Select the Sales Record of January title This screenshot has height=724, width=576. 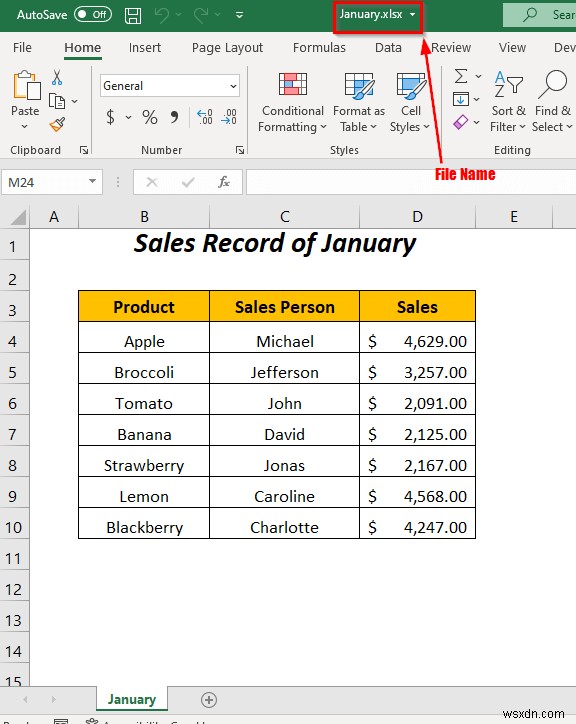click(x=275, y=243)
